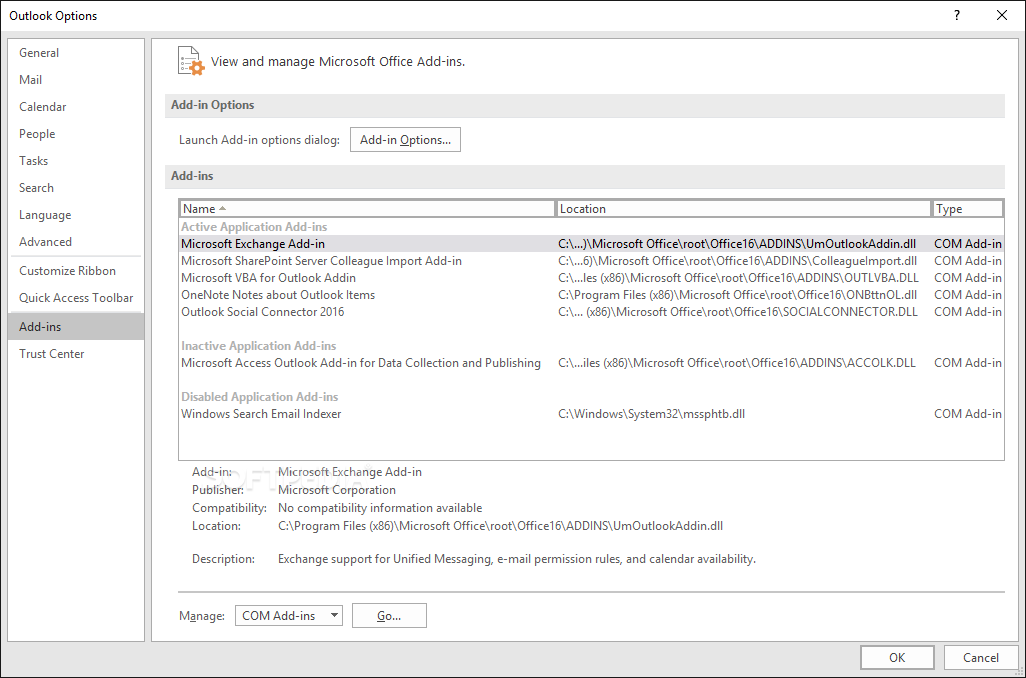Viewport: 1026px width, 678px height.
Task: Open Search options category
Action: (76, 188)
